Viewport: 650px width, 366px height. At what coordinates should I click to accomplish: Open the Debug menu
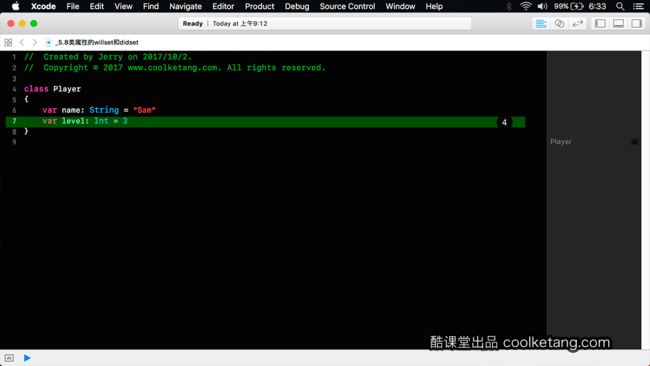(x=297, y=6)
